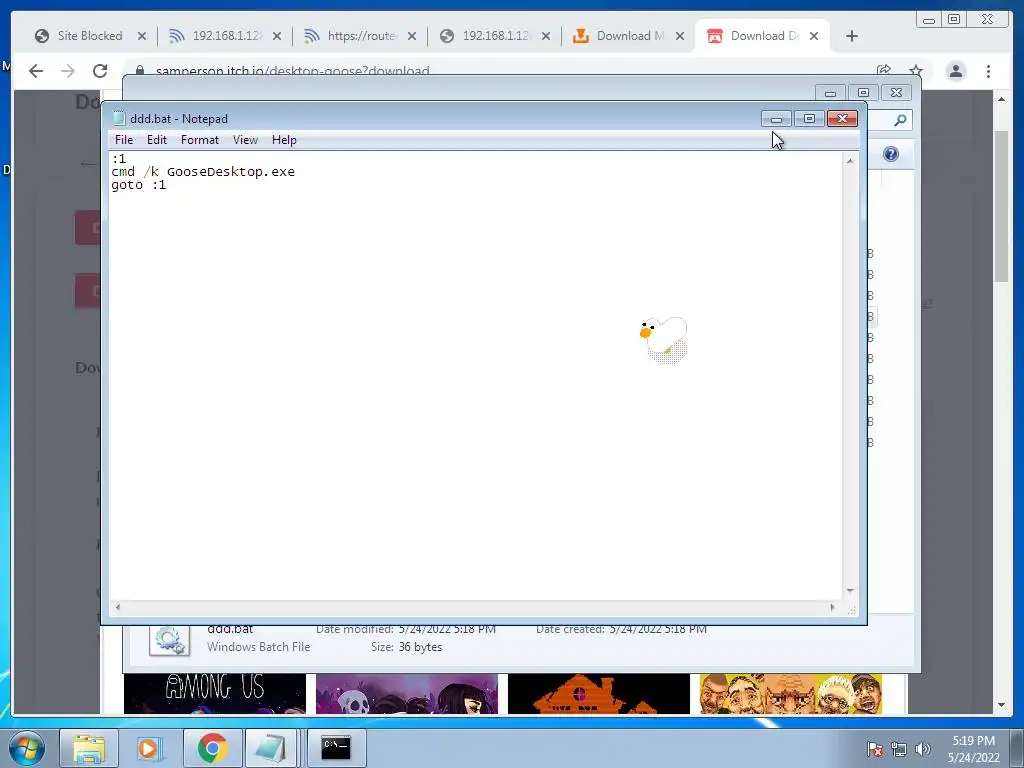Open the cartoon faces game thumbnail

click(x=791, y=694)
